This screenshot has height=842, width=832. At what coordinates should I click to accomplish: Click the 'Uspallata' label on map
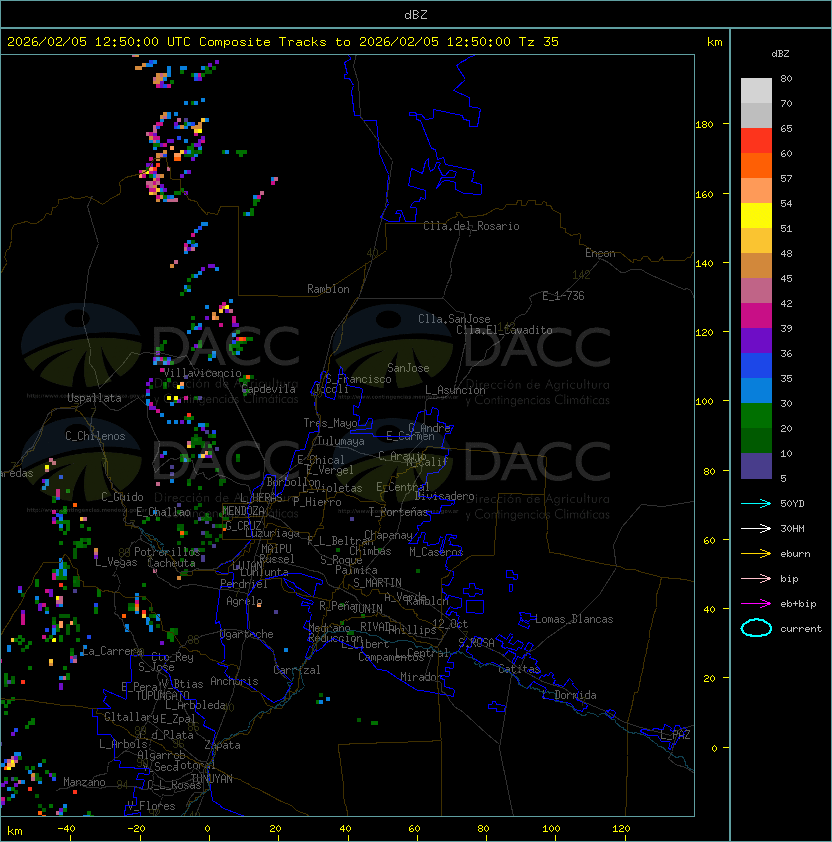tap(94, 398)
